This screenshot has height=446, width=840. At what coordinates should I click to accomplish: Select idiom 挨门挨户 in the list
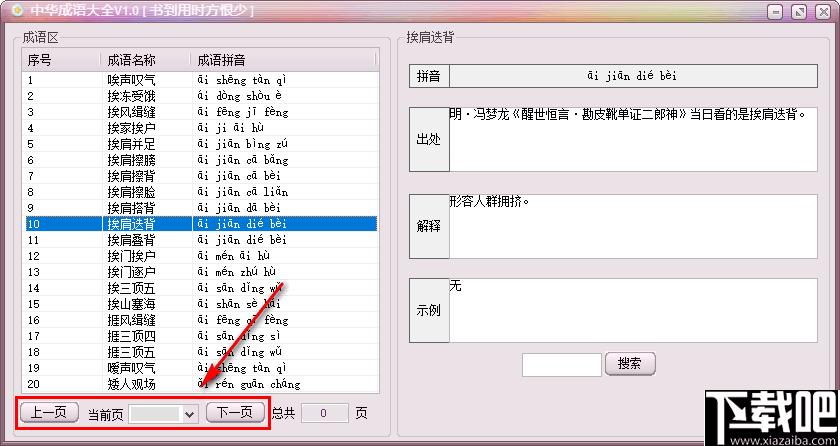coord(131,256)
